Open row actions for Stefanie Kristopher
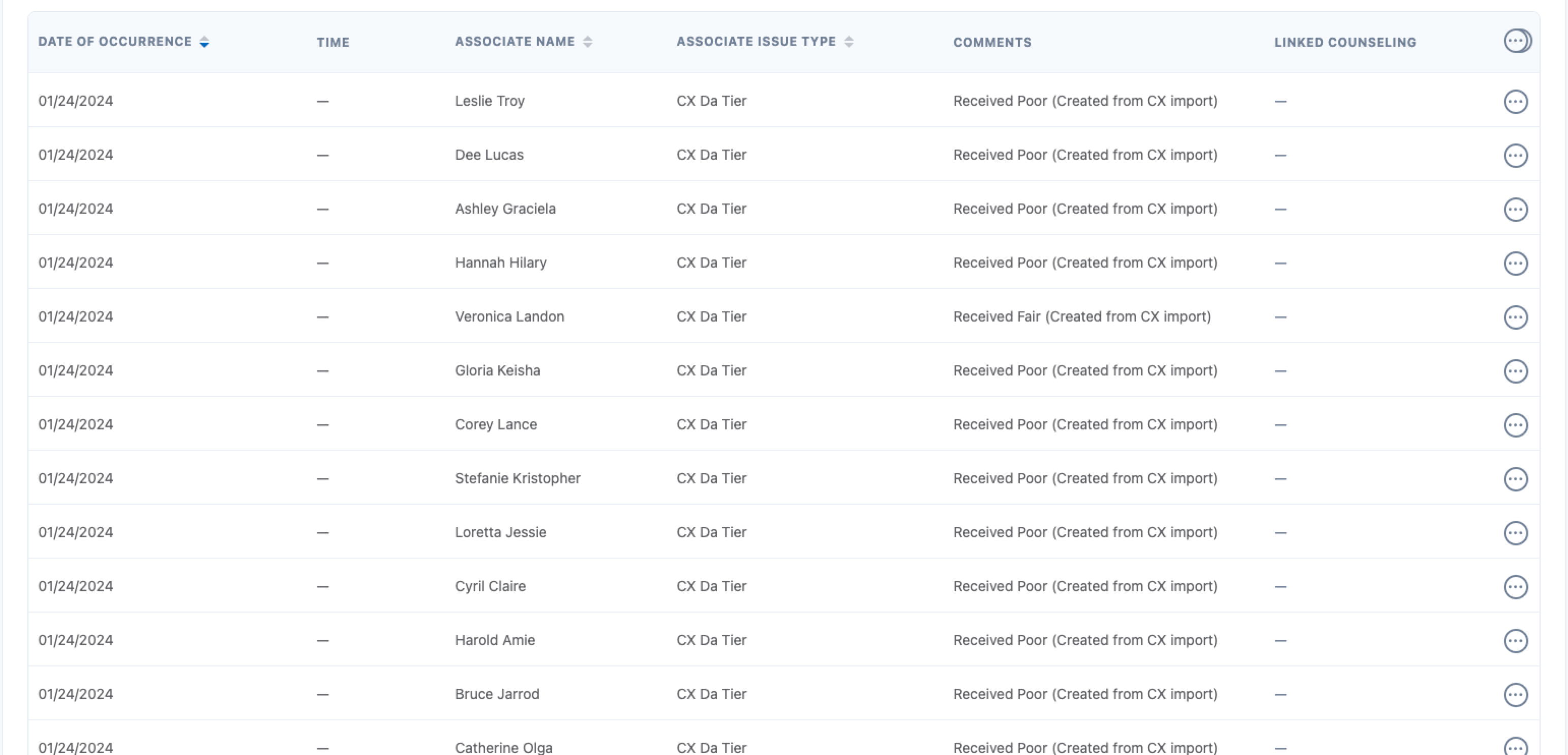Screen dimensions: 1568x755 (x=1516, y=479)
